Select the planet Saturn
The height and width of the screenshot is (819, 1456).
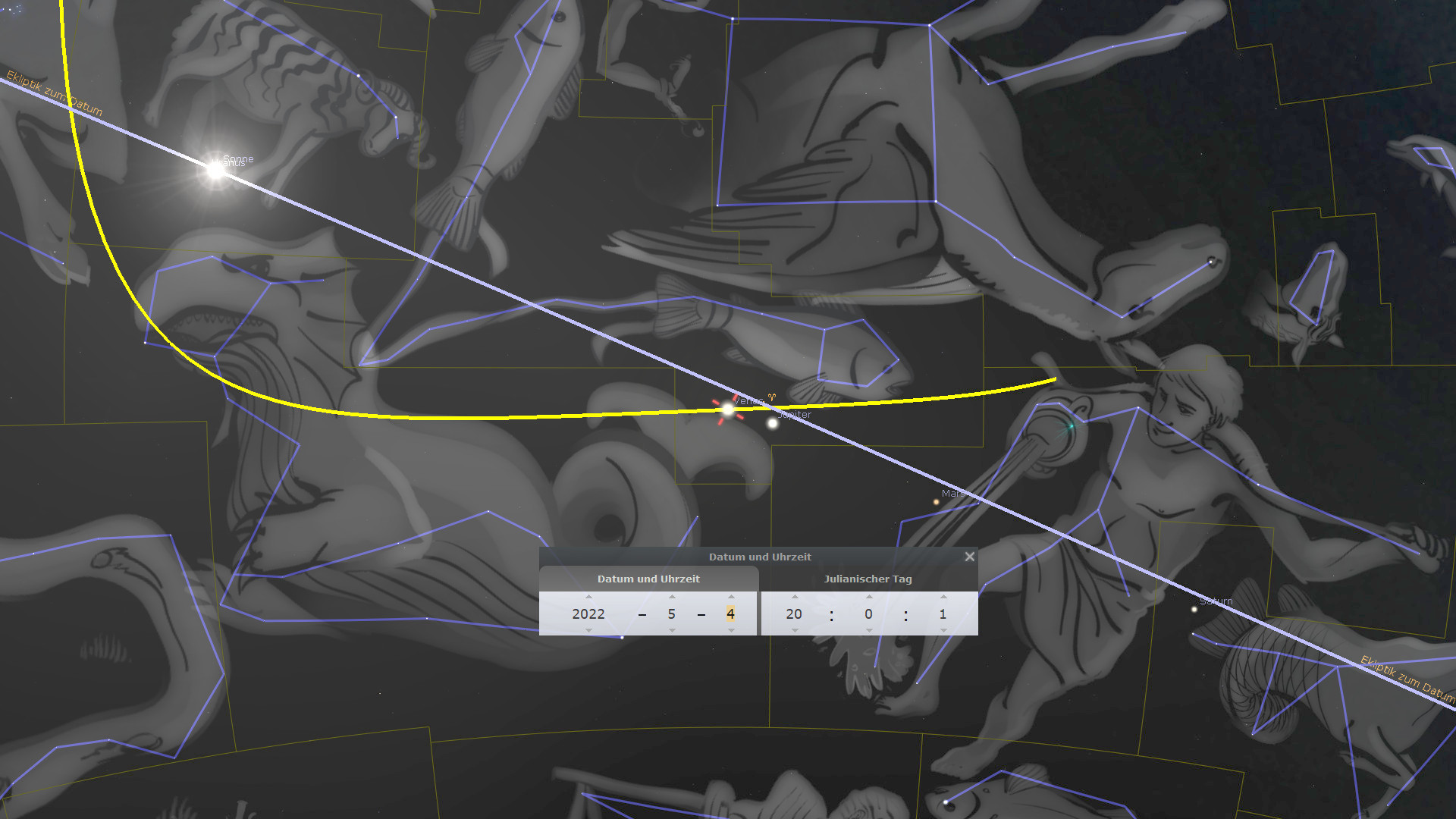(1194, 609)
